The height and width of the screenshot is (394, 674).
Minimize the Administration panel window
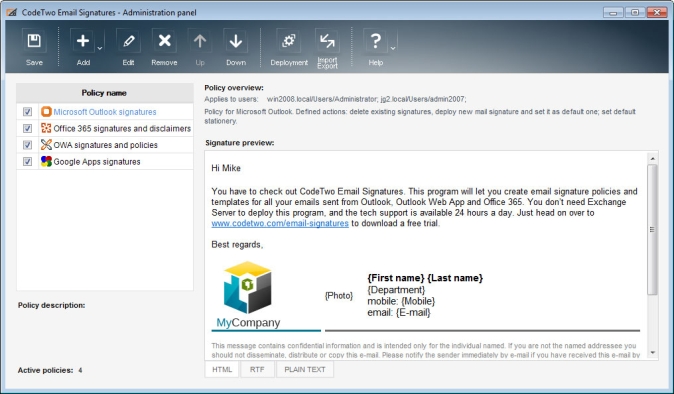pos(613,12)
